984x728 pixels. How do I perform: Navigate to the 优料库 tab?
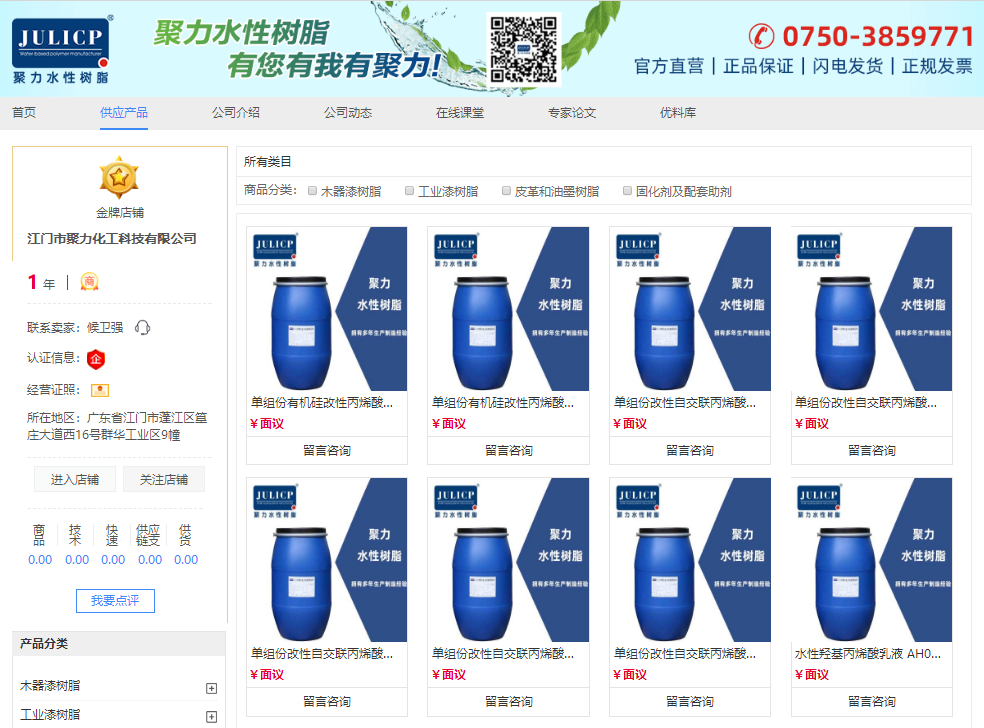tap(678, 113)
